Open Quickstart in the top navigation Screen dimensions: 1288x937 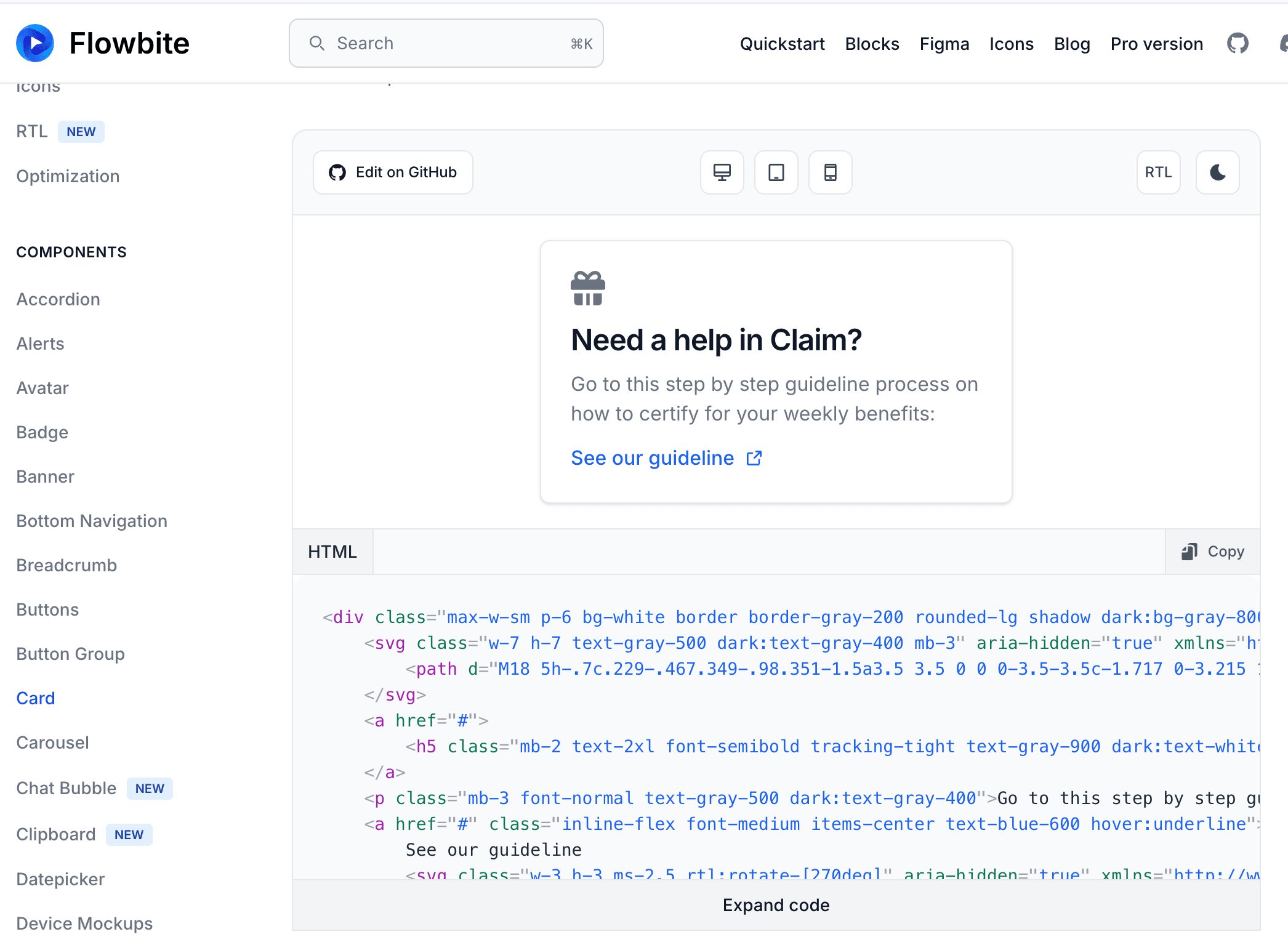(x=782, y=44)
